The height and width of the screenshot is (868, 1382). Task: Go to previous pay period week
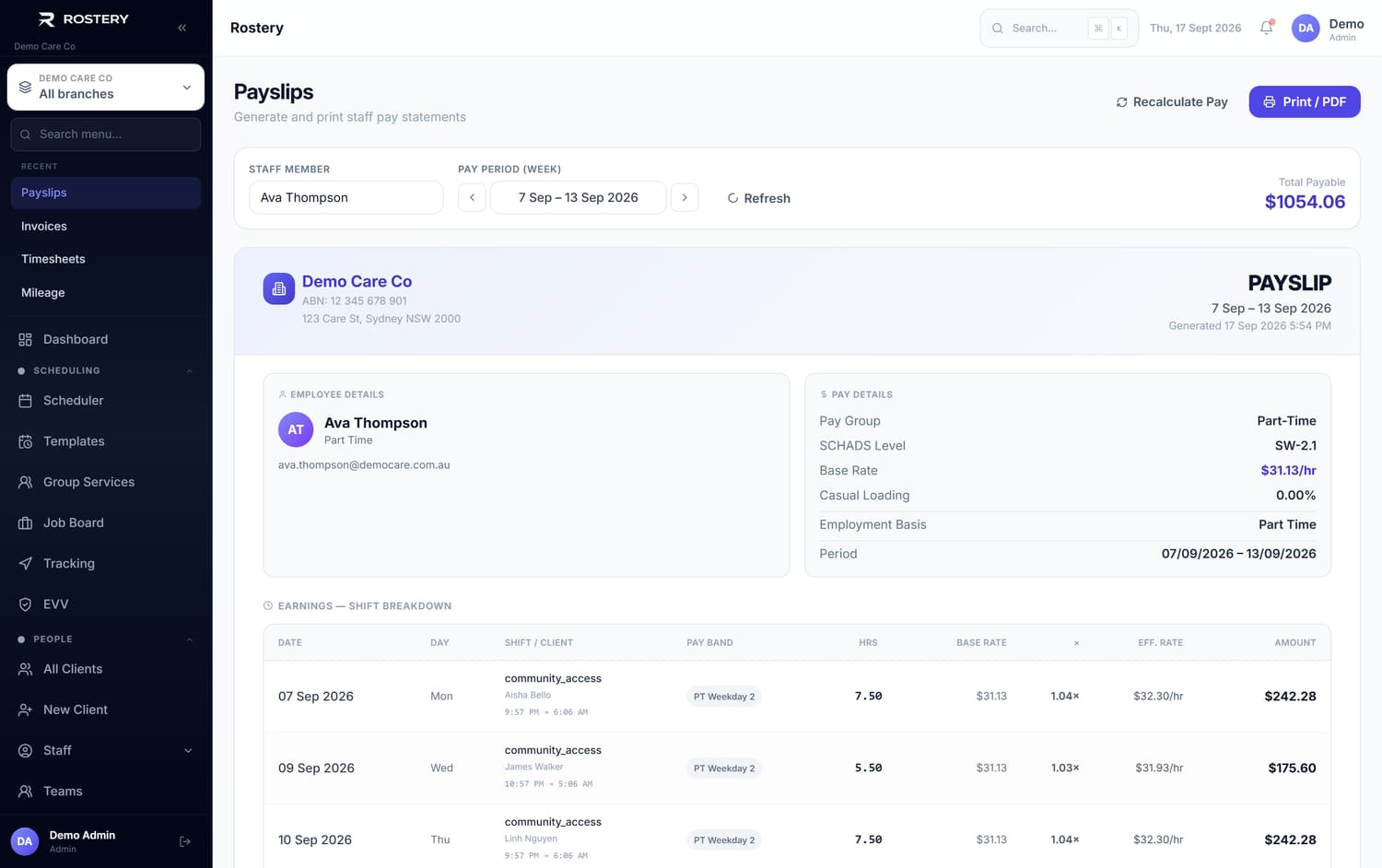[472, 197]
